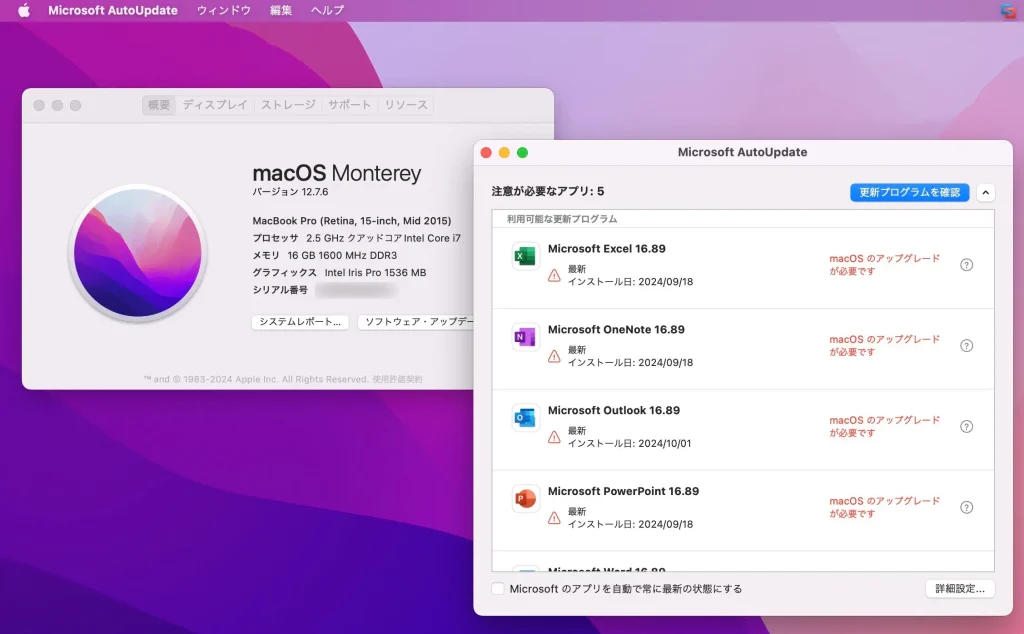Image resolution: width=1024 pixels, height=634 pixels.
Task: Click Outlook's macOS upgrade required message
Action: tap(885, 427)
